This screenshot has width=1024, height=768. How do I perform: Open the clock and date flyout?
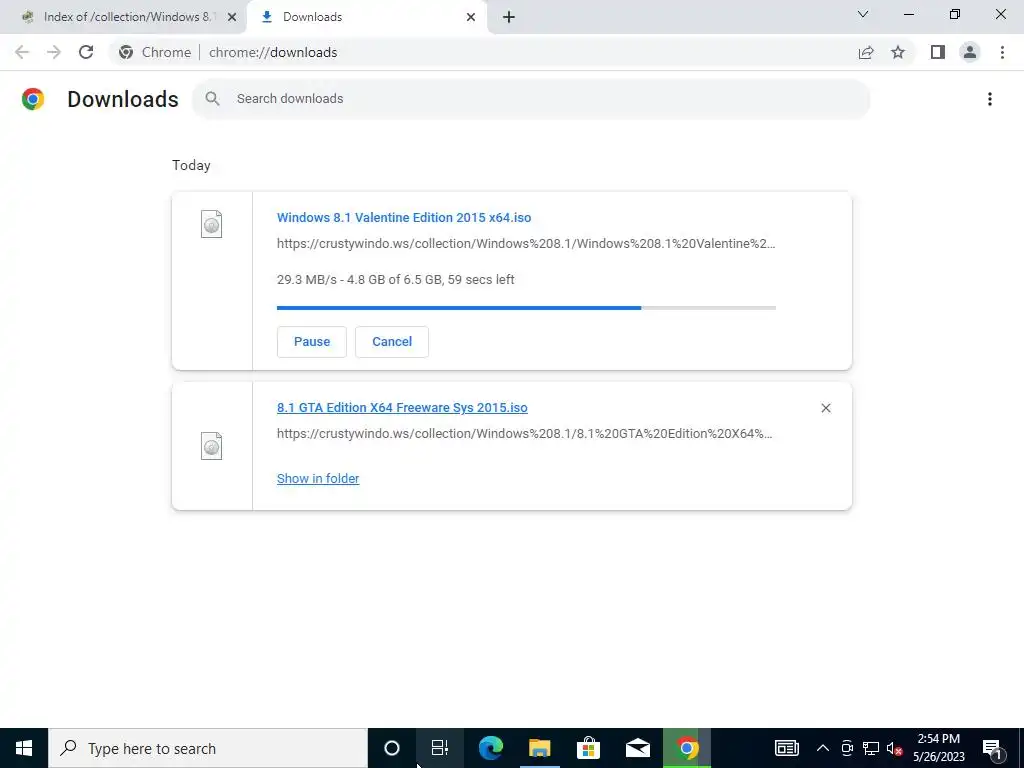coord(939,748)
